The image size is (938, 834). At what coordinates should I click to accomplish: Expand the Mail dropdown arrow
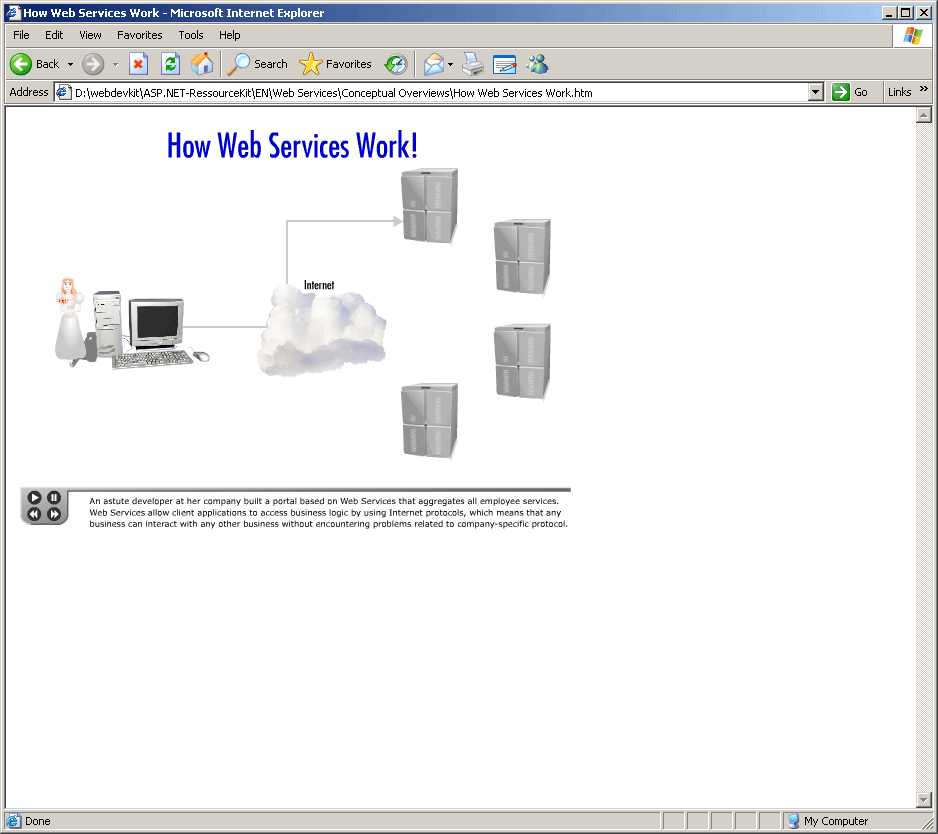[450, 64]
